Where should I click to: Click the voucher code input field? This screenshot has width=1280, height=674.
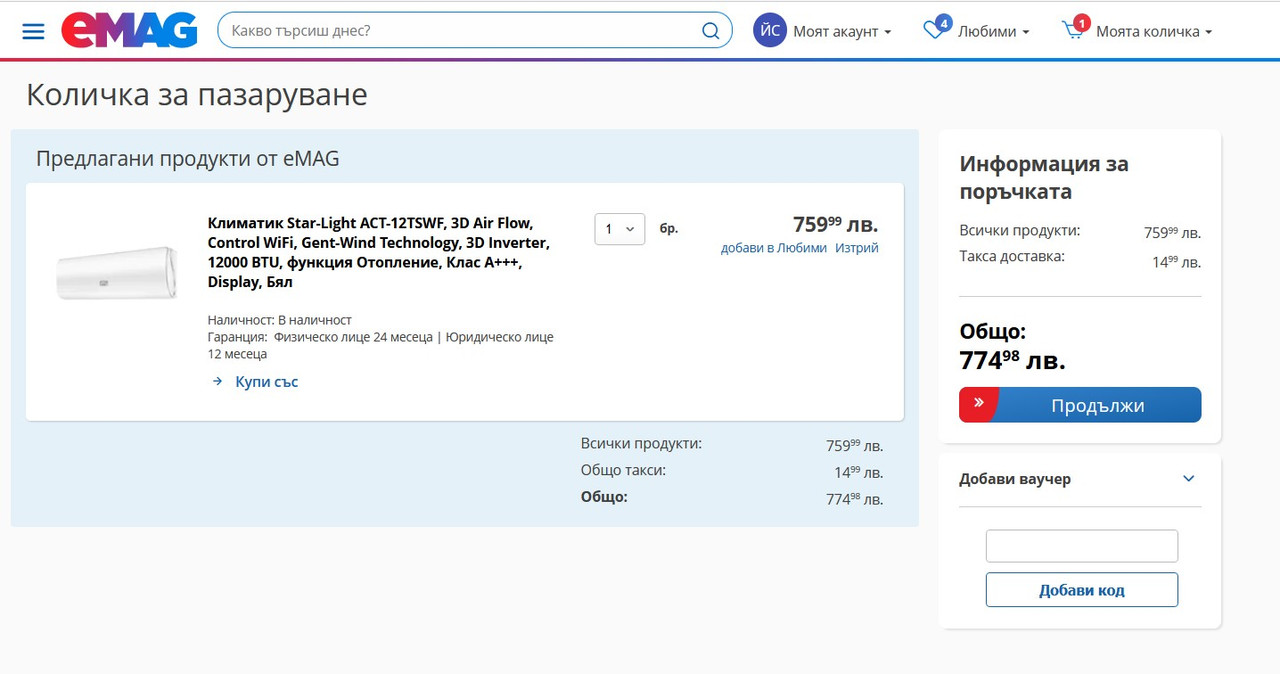click(x=1082, y=546)
